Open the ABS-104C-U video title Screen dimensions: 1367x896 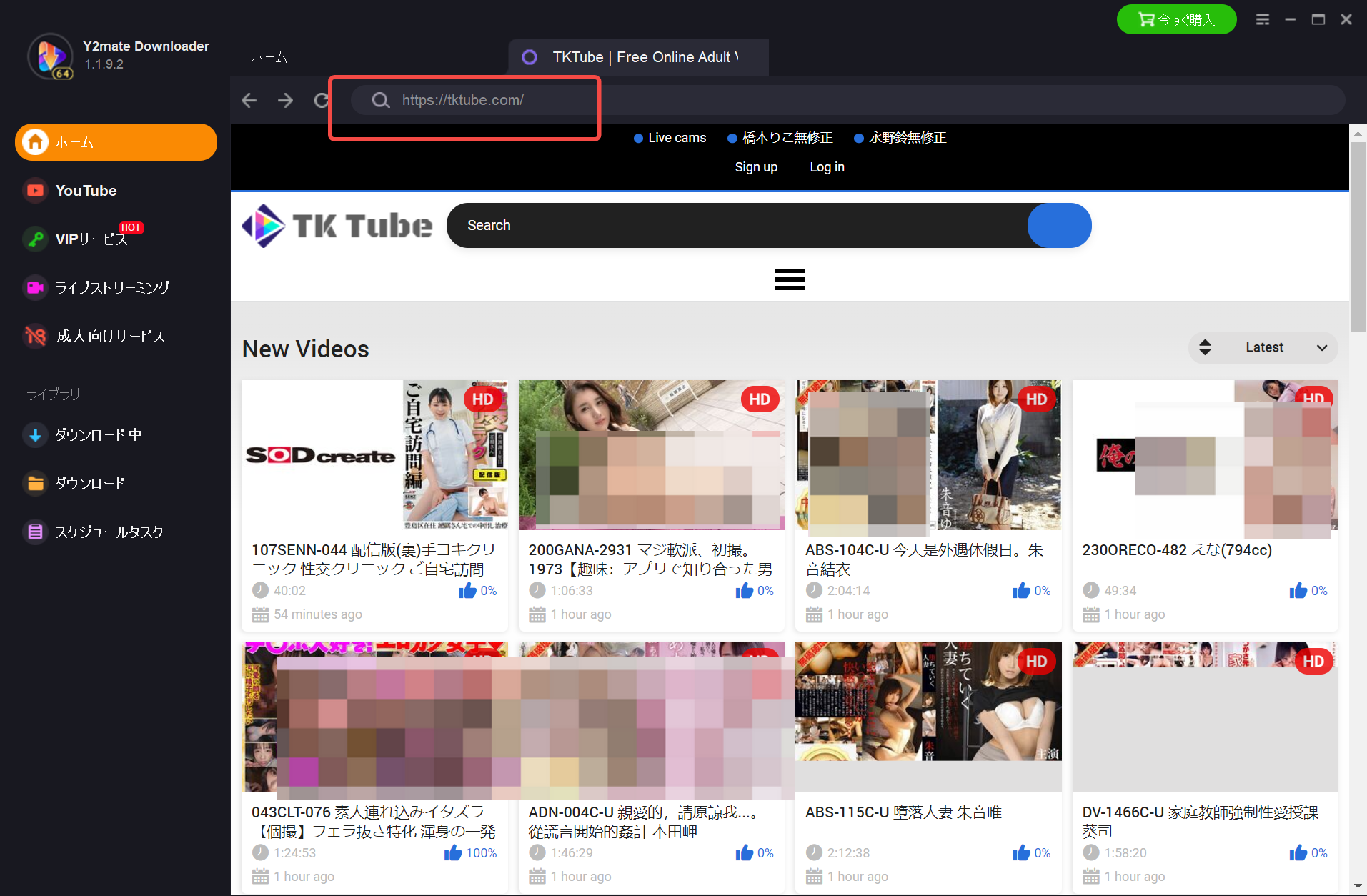pos(924,559)
